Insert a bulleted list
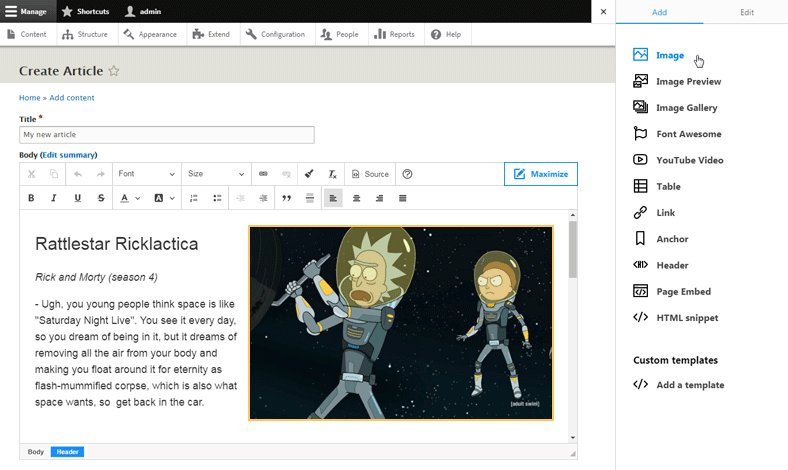Viewport: 788px width, 470px height. click(217, 198)
